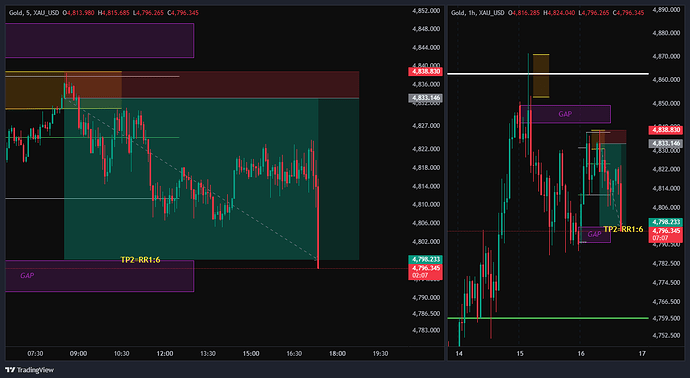The width and height of the screenshot is (690, 378).
Task: Click the 15:00 time axis label
Action: pos(251,353)
